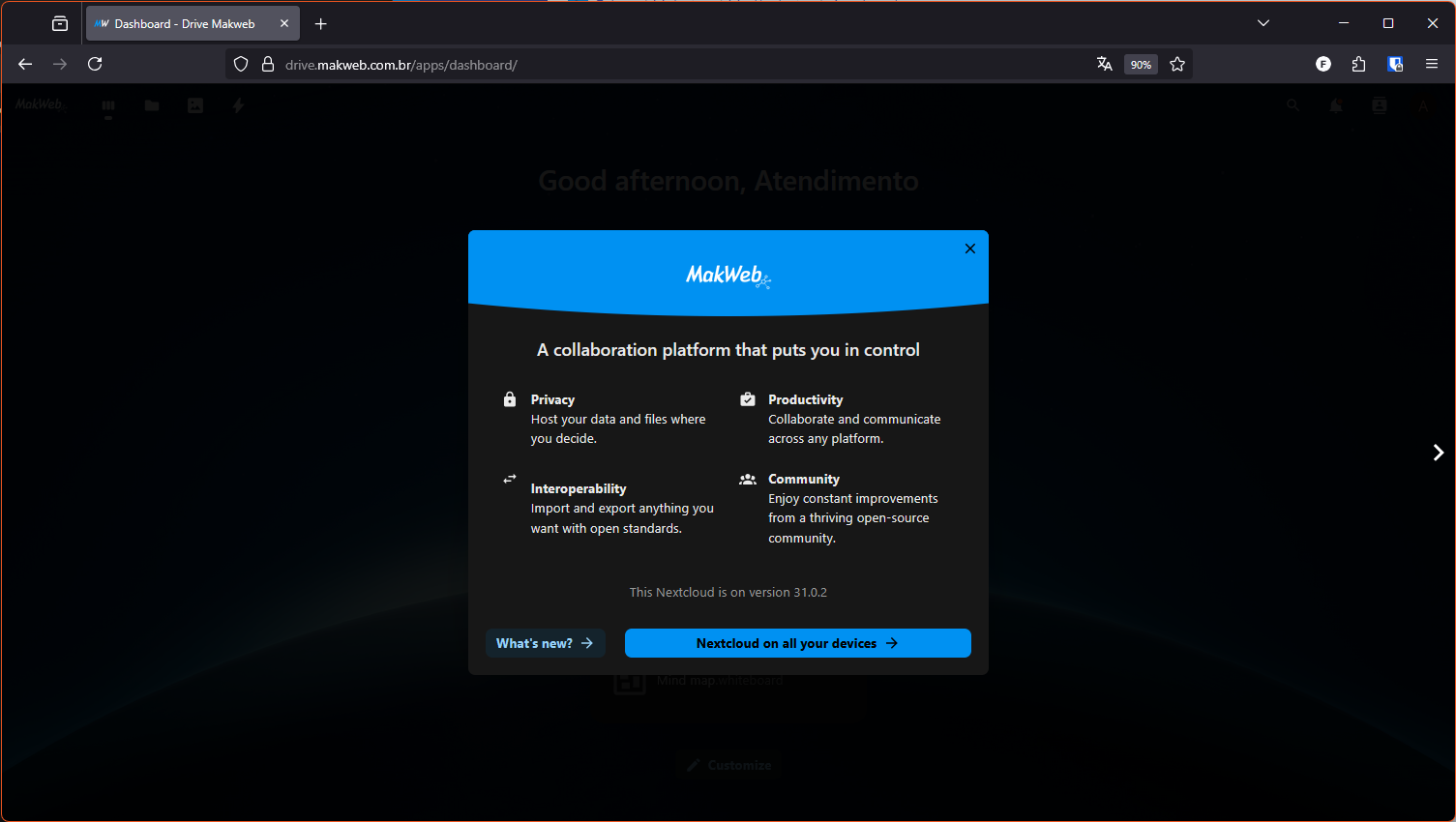
Task: Reload the current page
Action: [x=95, y=64]
